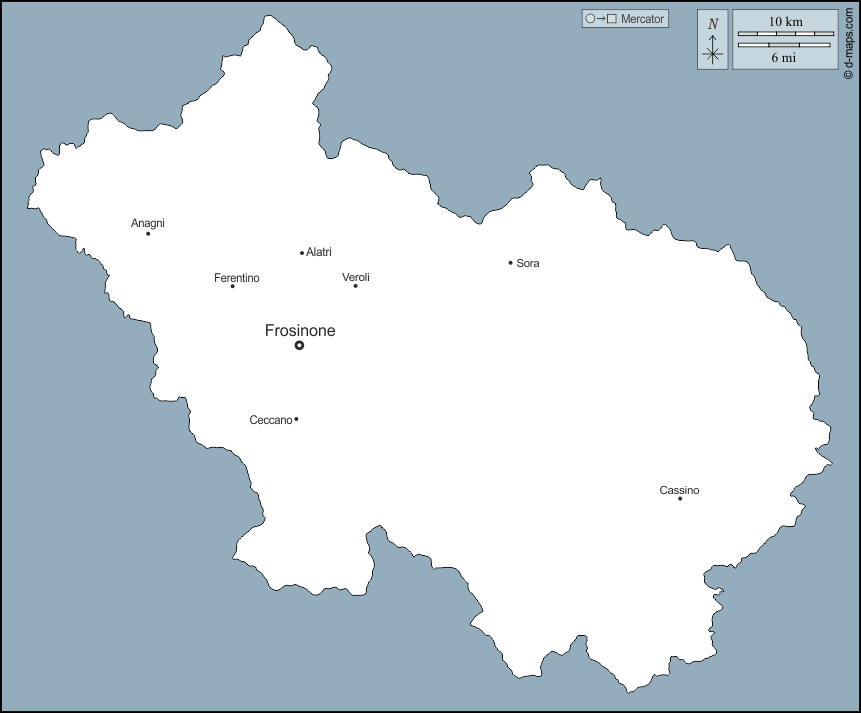Click the 10 km scale bar
This screenshot has width=861, height=713.
[x=785, y=34]
